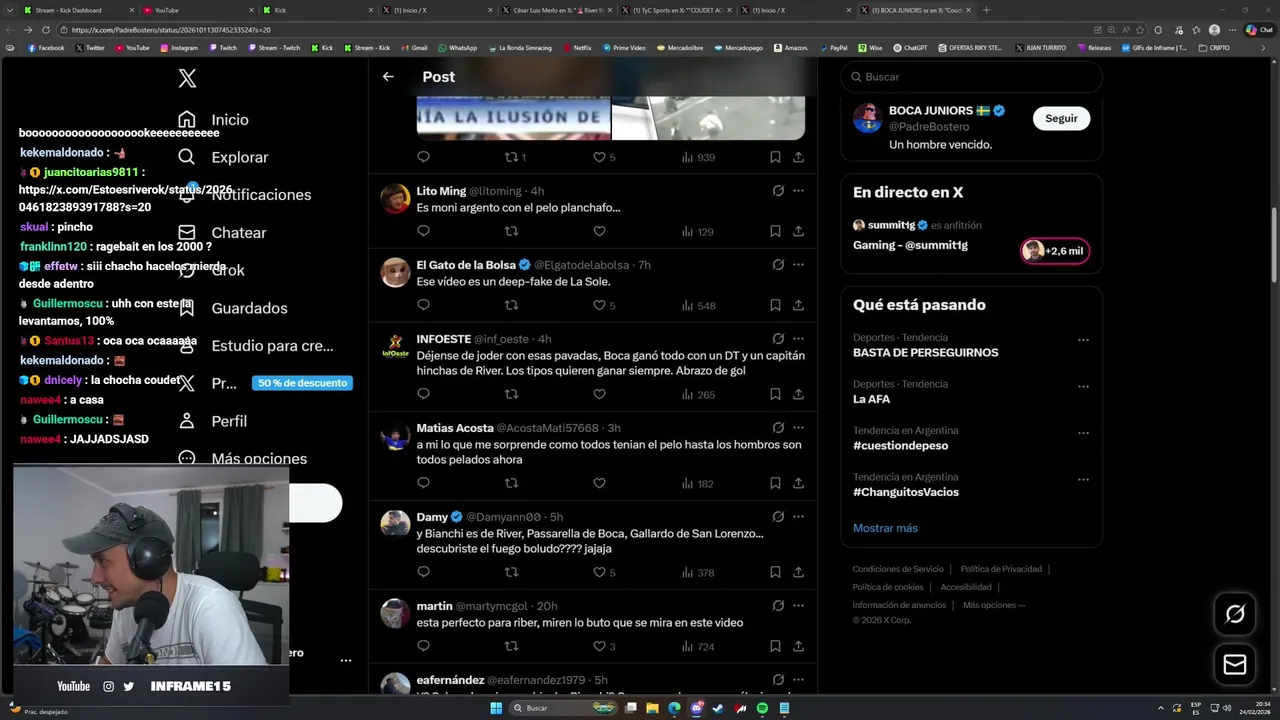Like El Gato de la Bolsa's reply
Image resolution: width=1280 pixels, height=720 pixels.
pos(599,305)
